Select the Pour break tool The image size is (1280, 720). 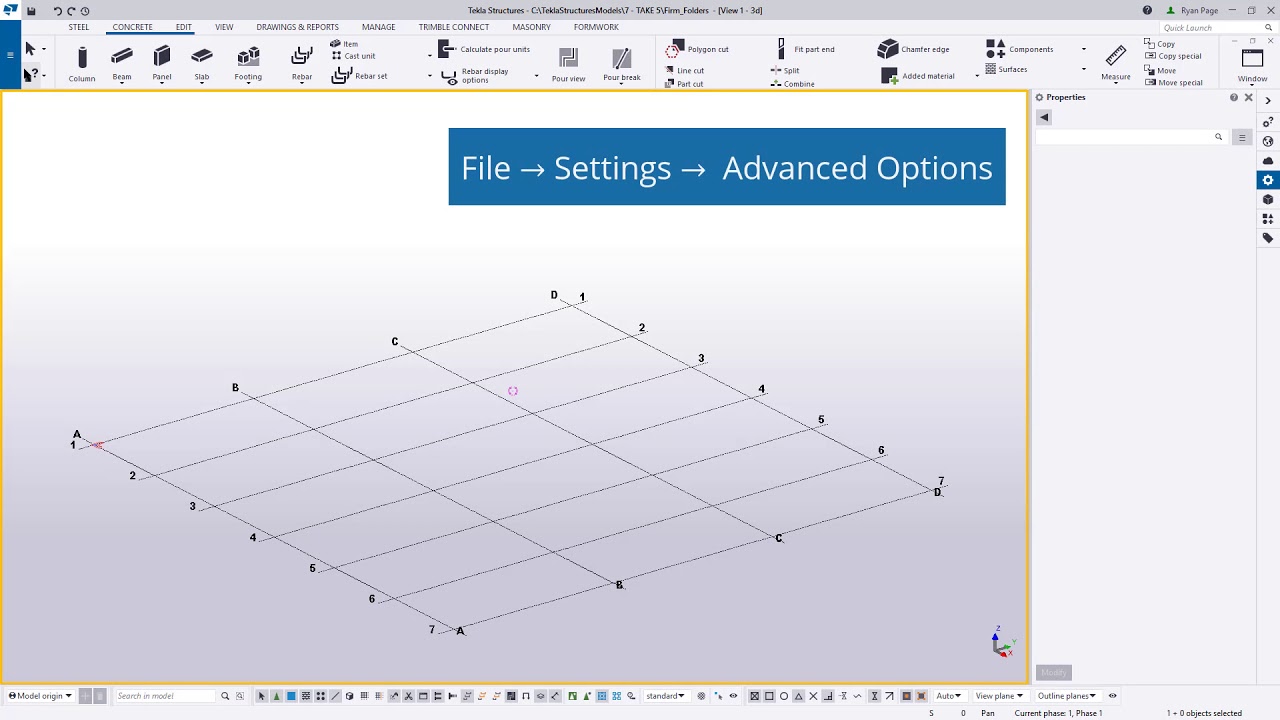pyautogui.click(x=622, y=64)
